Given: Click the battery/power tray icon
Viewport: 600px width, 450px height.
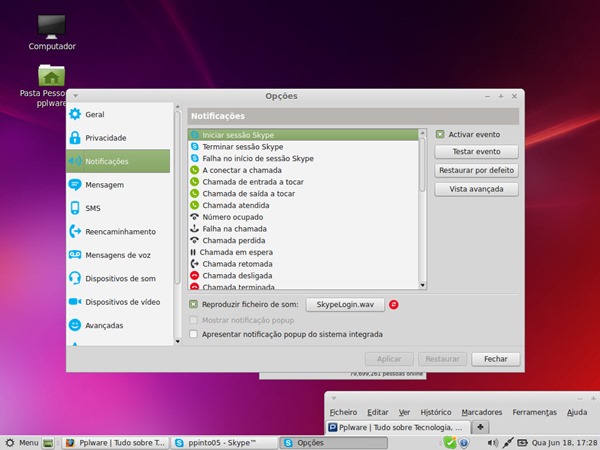Looking at the screenshot, I should pyautogui.click(x=522, y=443).
